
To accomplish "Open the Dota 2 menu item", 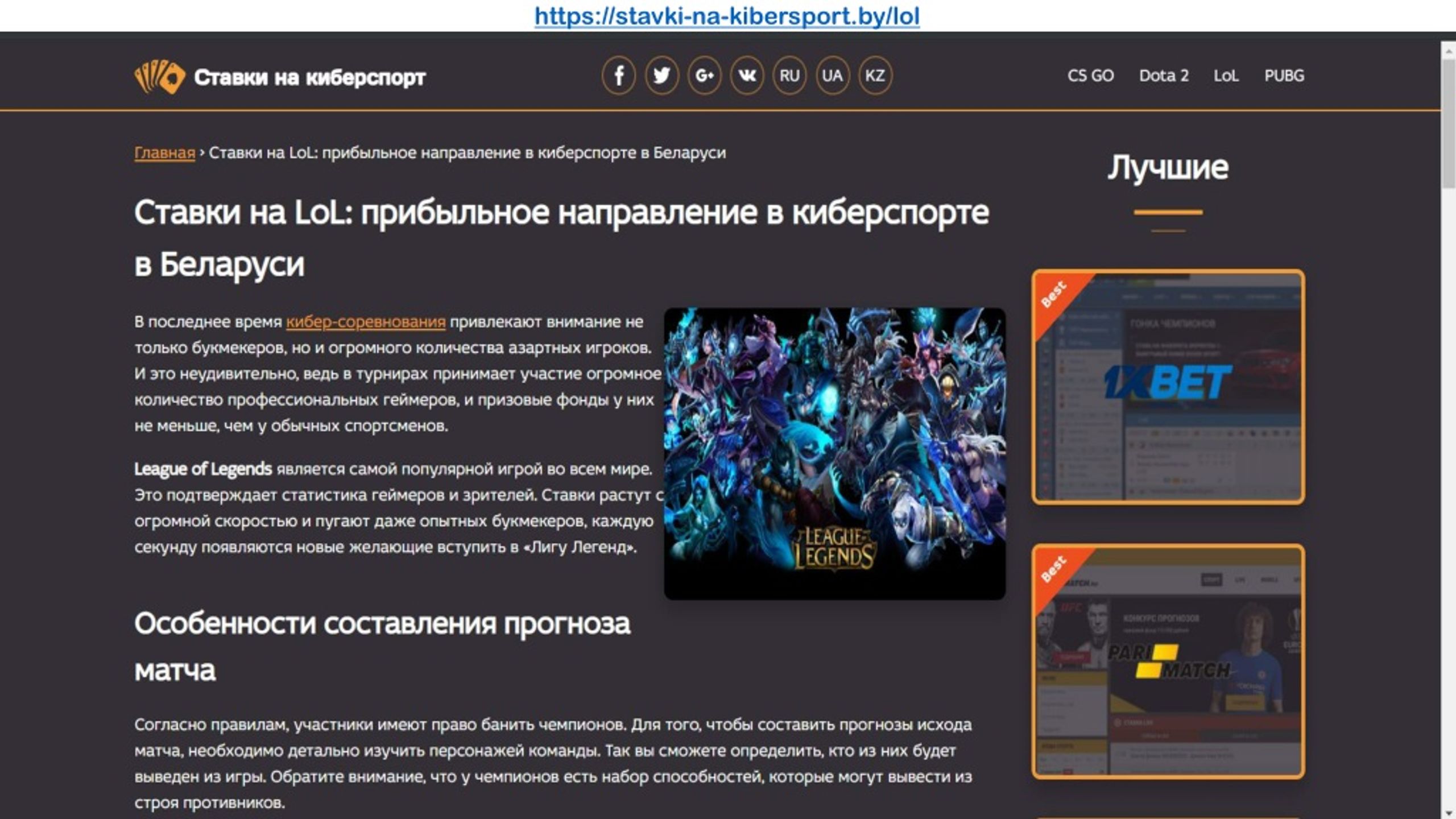I will 1164,76.
